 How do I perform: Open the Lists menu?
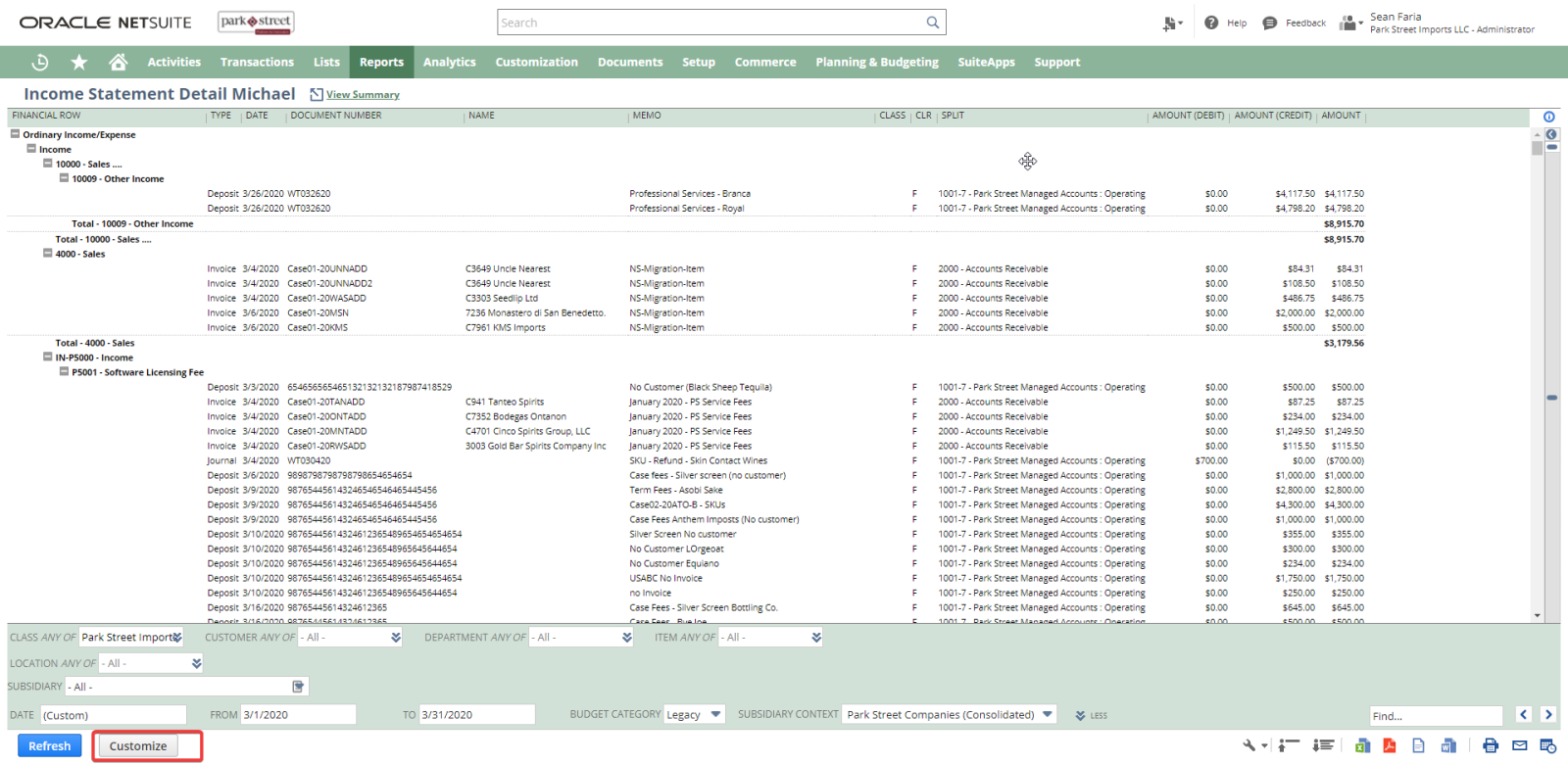pos(326,63)
